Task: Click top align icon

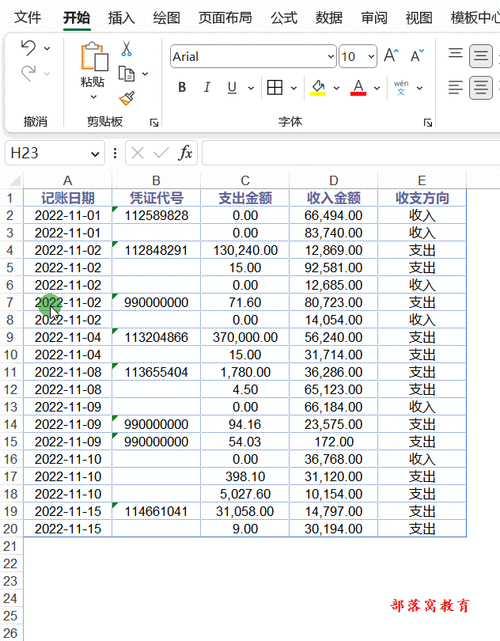Action: (455, 54)
